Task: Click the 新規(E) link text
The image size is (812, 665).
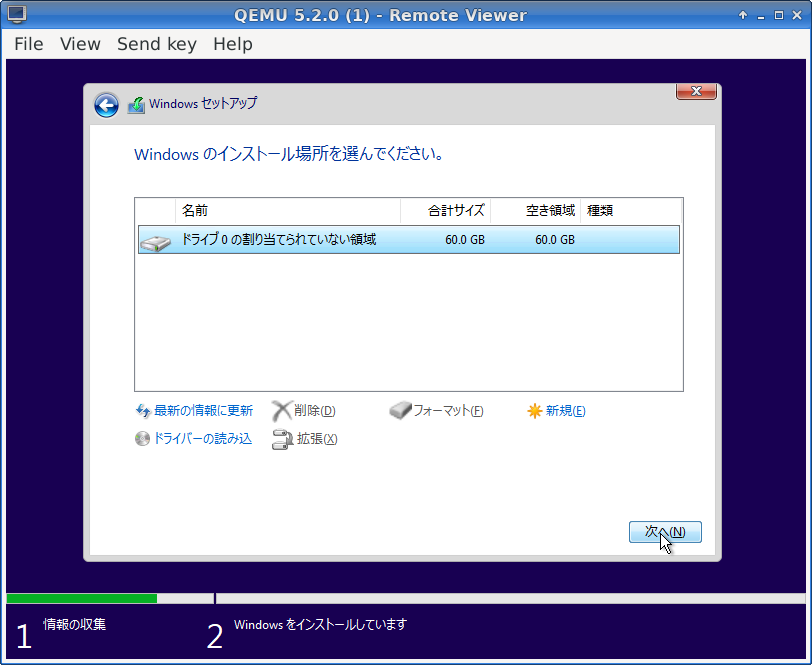Action: [565, 411]
